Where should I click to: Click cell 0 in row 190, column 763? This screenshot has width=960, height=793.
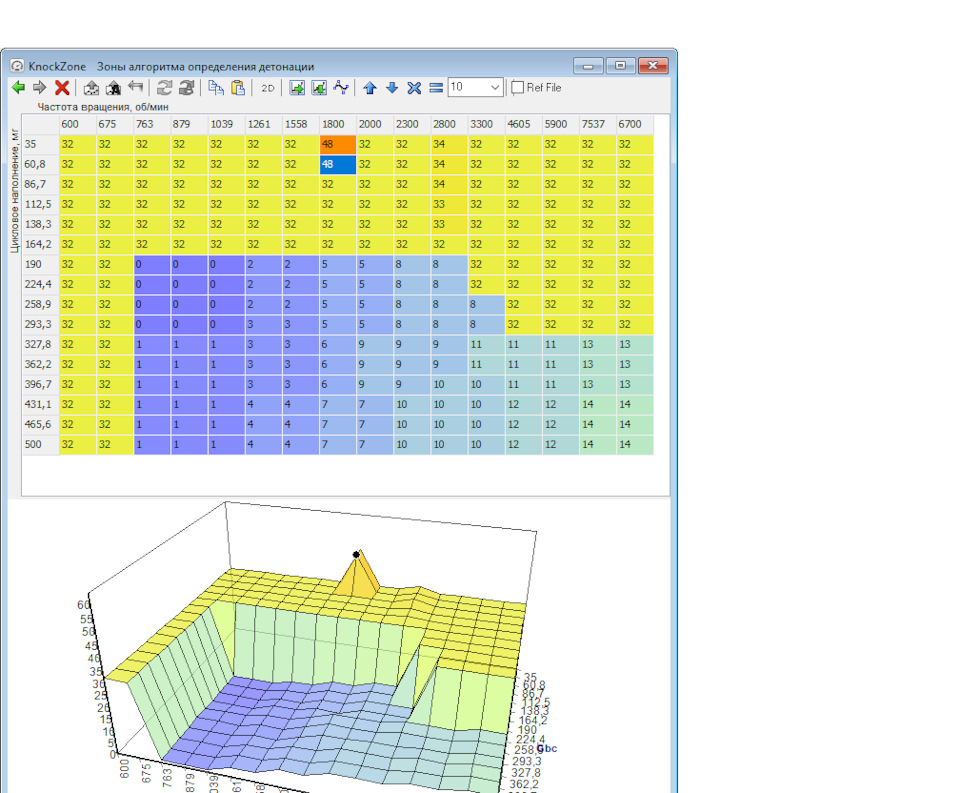(152, 265)
